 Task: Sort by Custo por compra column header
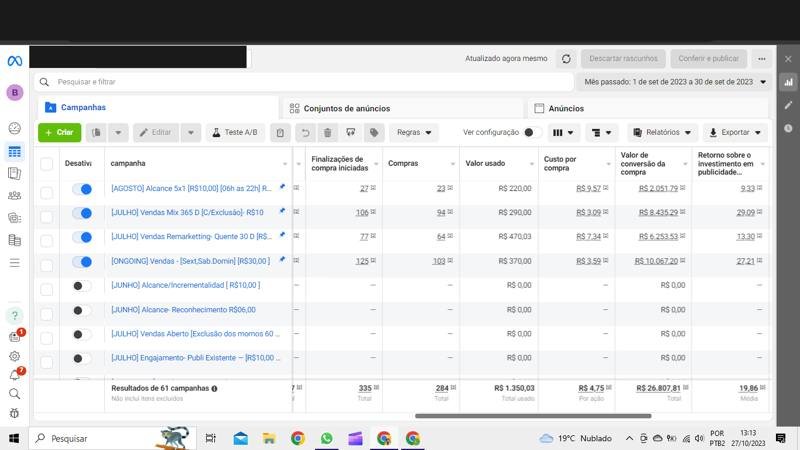pos(560,163)
